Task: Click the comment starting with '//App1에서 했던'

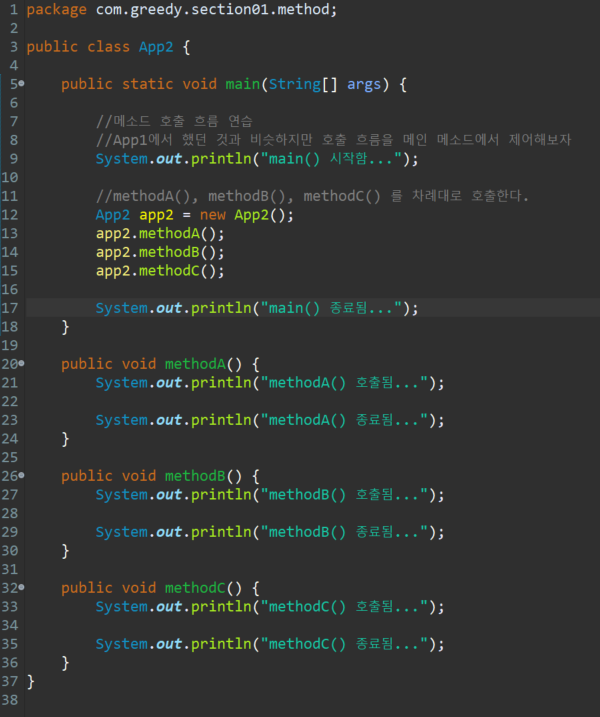Action: coord(333,140)
